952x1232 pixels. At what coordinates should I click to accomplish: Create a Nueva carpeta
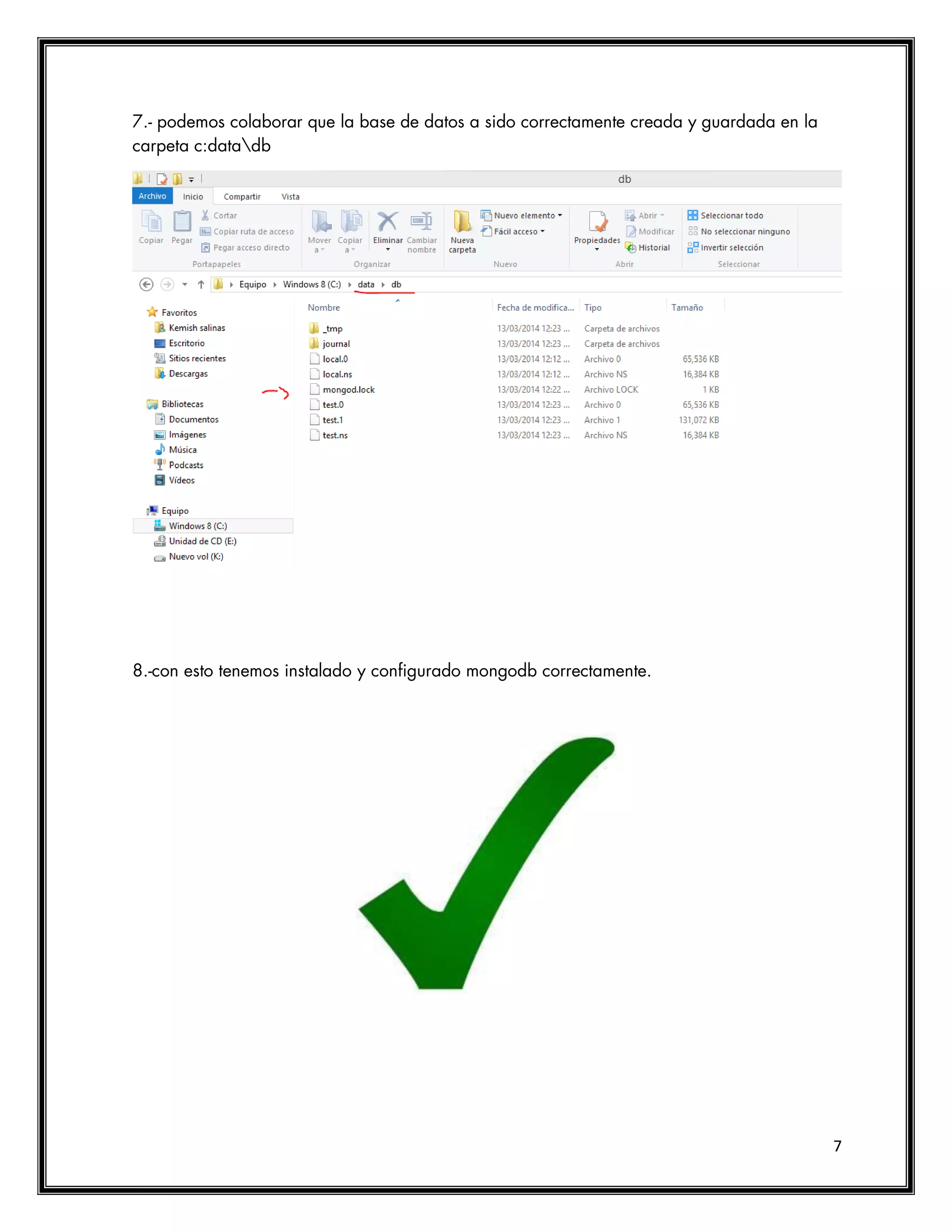[x=463, y=231]
